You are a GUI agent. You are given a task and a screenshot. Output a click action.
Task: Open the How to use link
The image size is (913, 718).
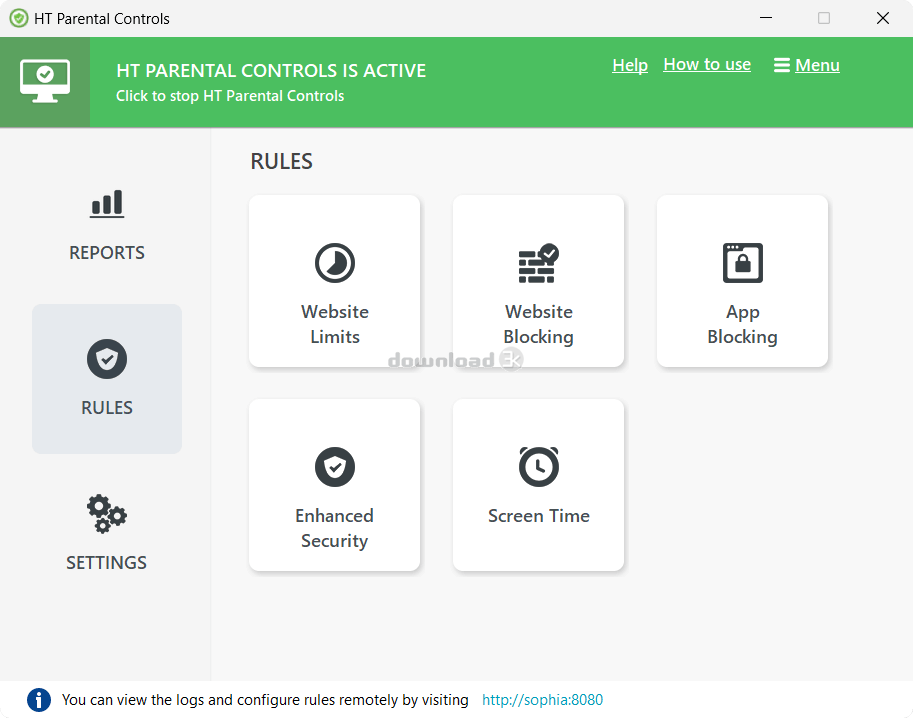pos(707,65)
